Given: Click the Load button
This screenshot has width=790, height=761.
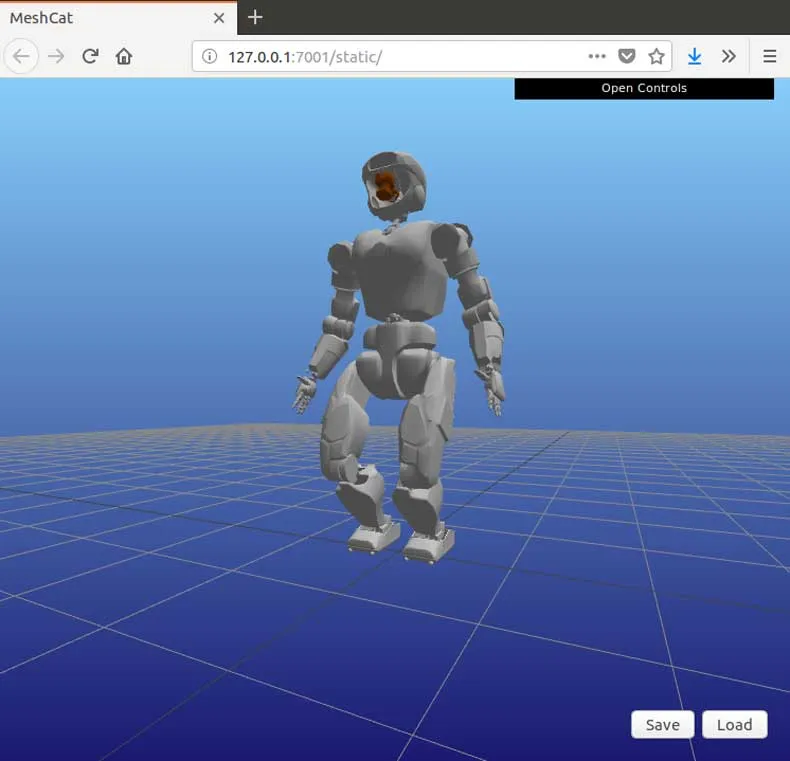Looking at the screenshot, I should [735, 725].
